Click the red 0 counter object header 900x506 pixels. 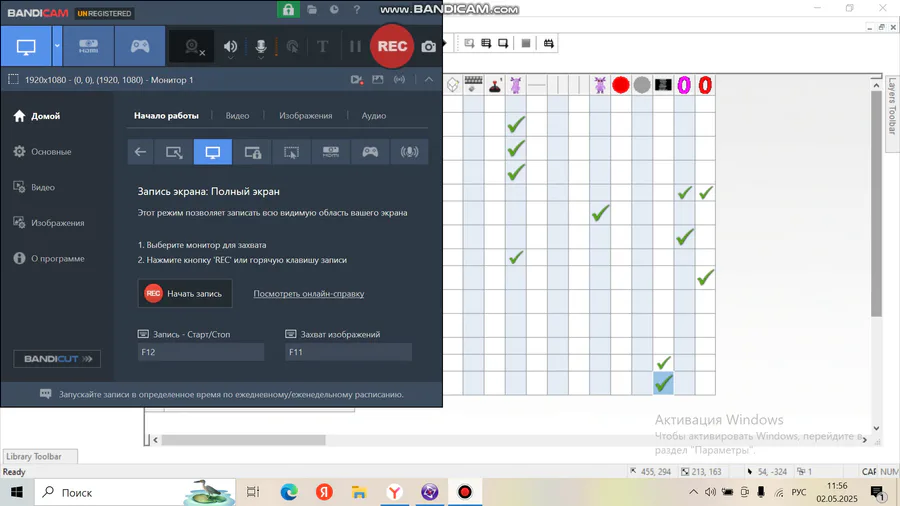[x=705, y=85]
